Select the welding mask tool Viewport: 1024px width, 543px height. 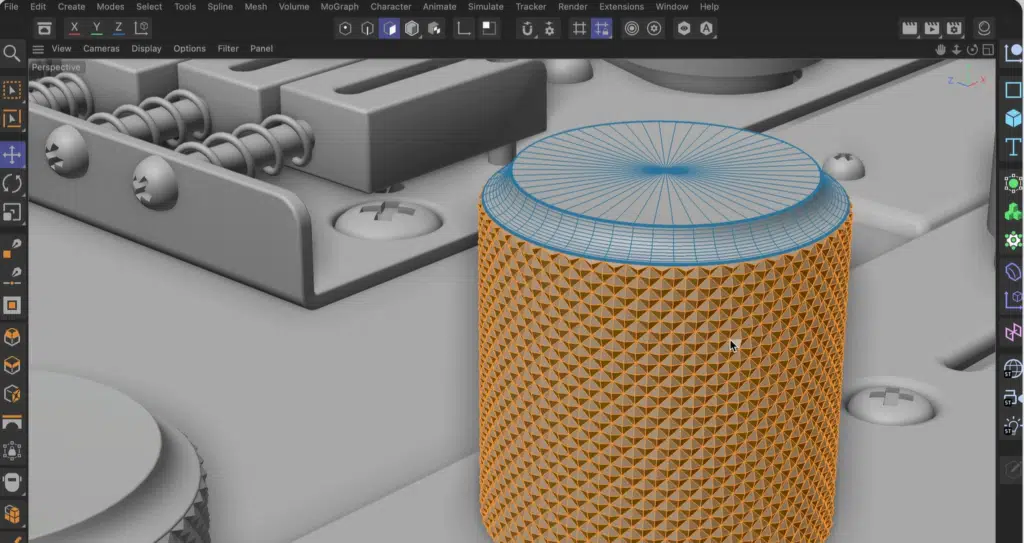pos(12,483)
